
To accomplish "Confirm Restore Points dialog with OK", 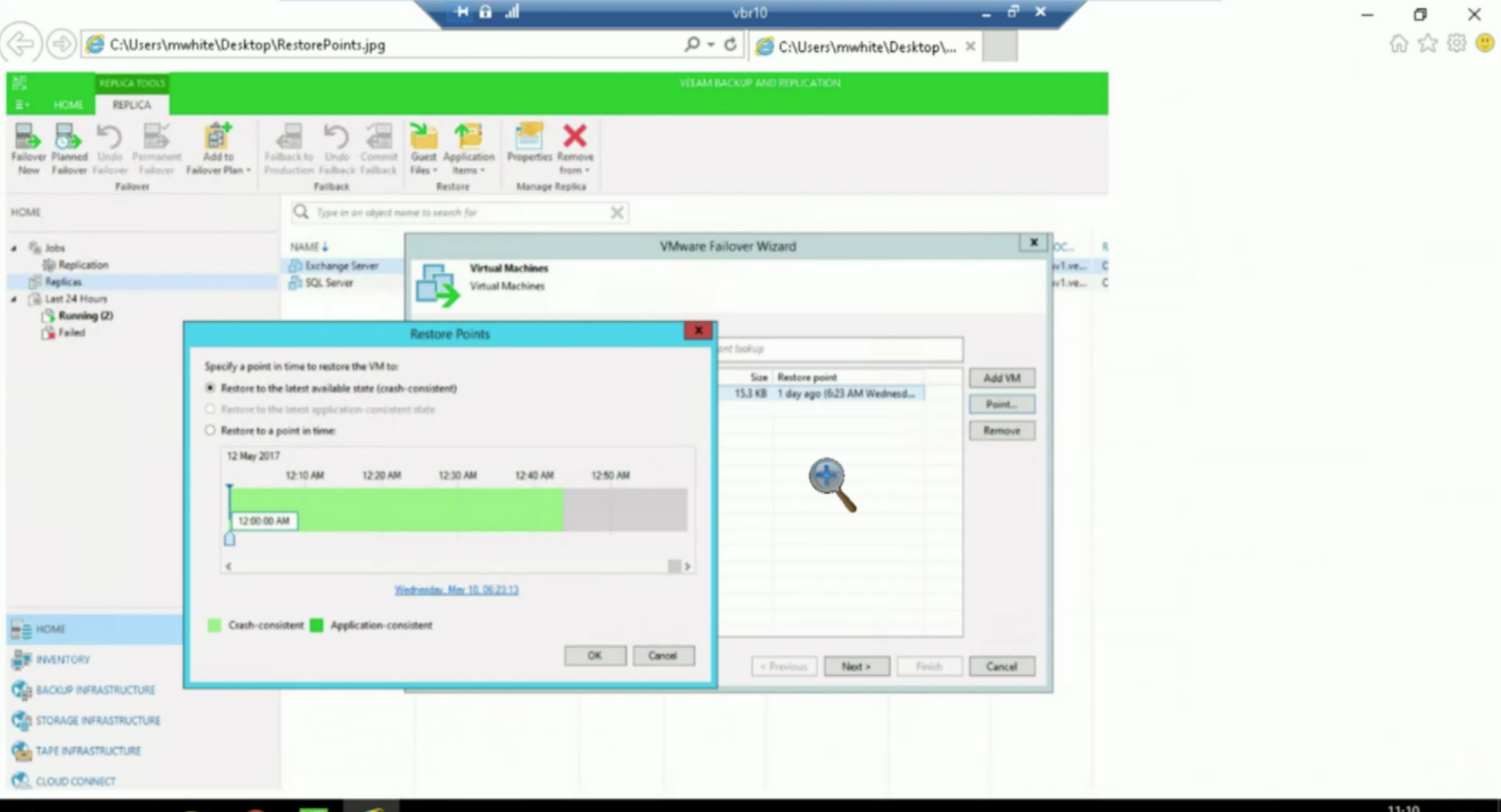I will [x=594, y=655].
